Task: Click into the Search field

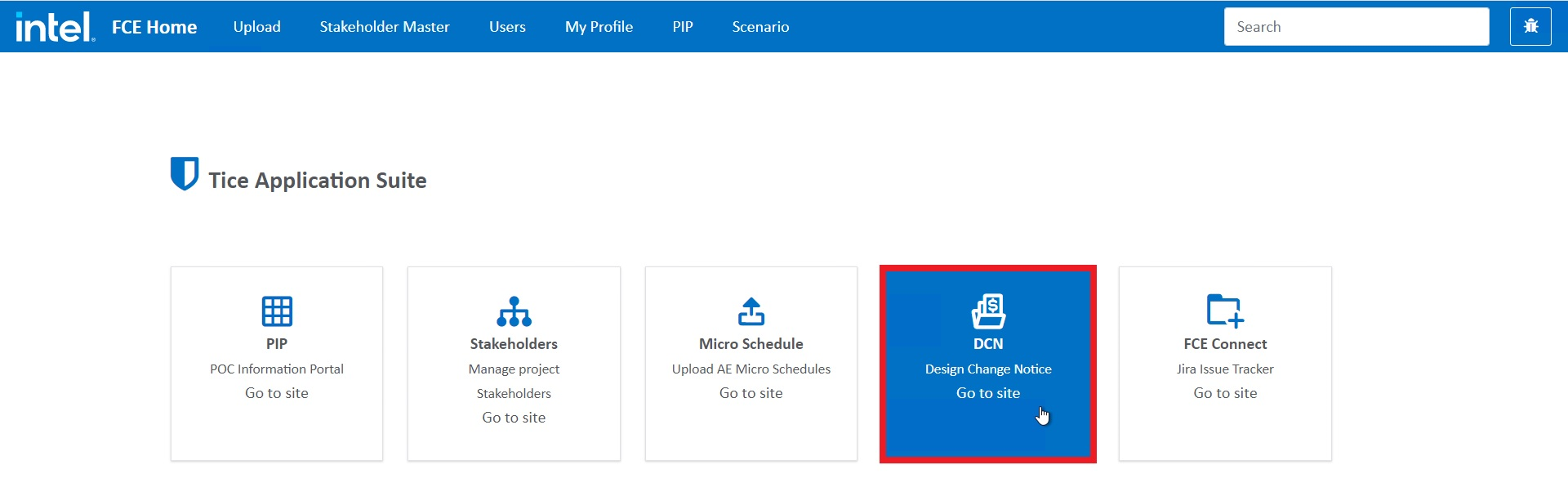Action: click(1356, 27)
